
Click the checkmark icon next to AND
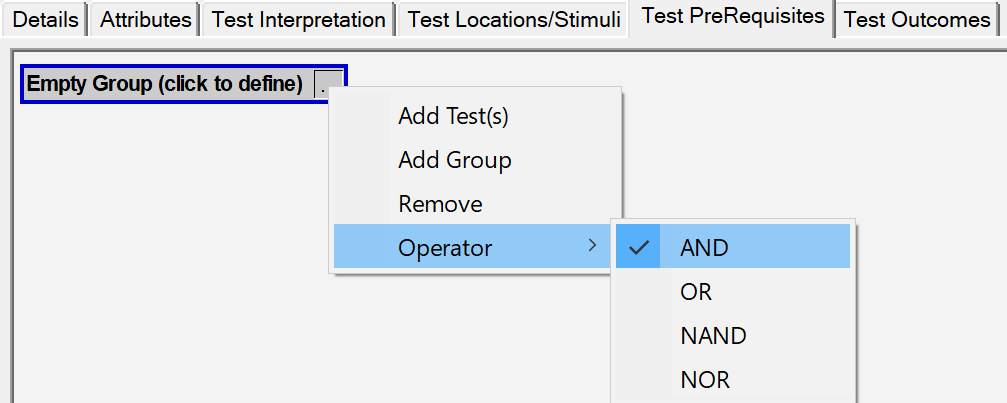(638, 247)
